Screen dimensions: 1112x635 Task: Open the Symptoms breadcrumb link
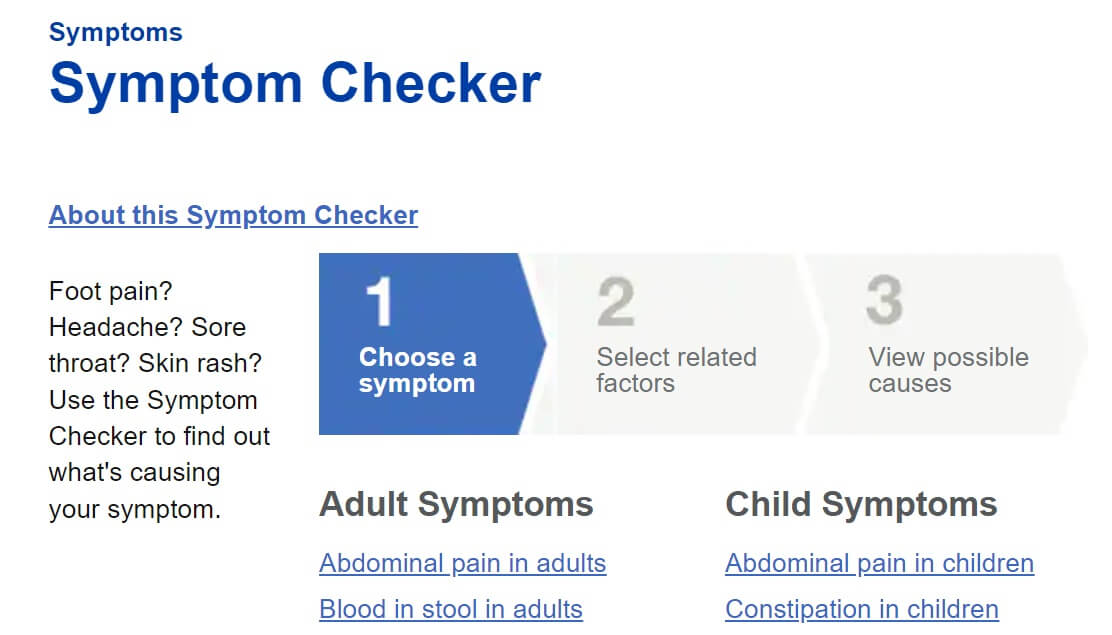click(x=115, y=32)
